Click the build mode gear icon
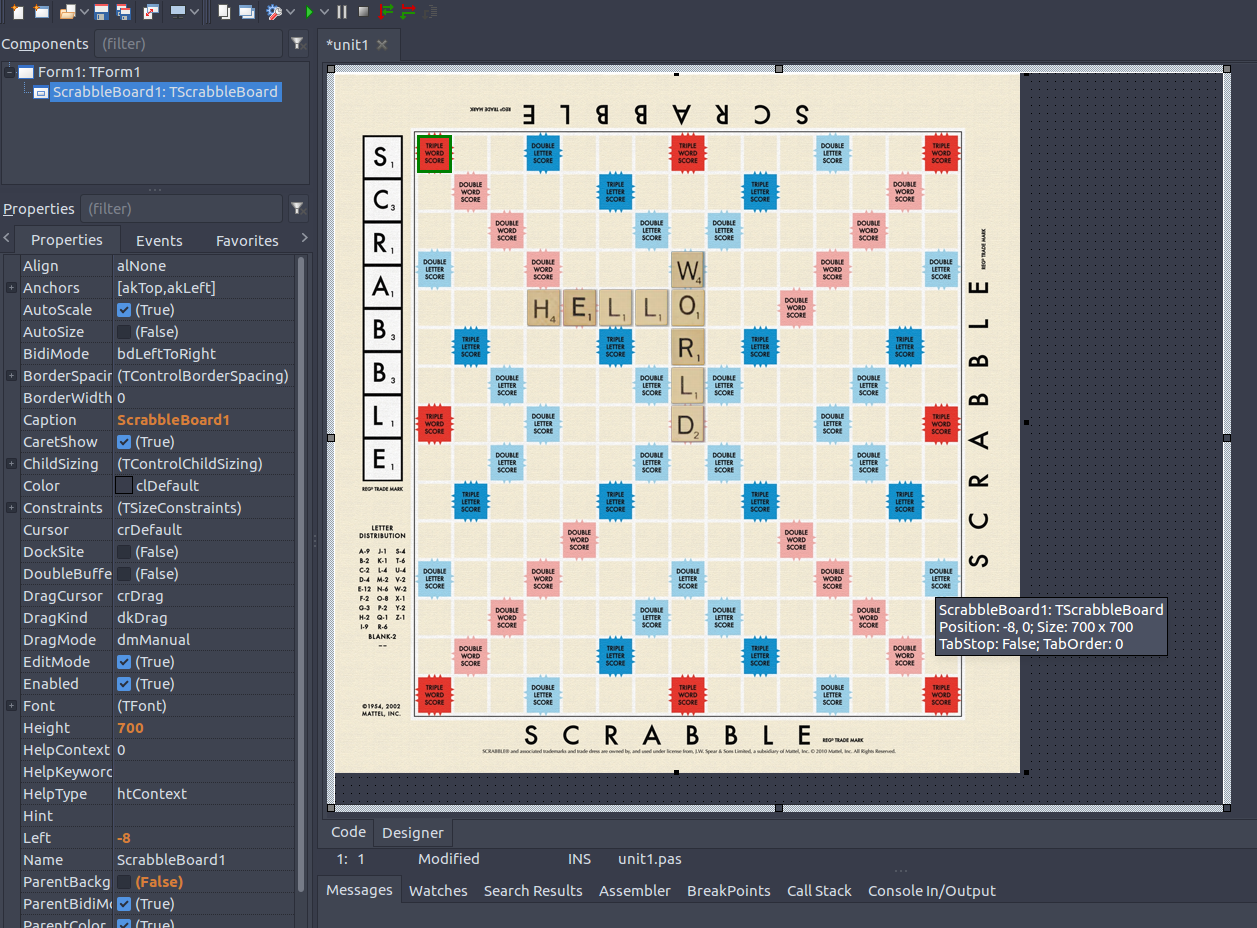Viewport: 1257px width, 928px height. pos(273,12)
